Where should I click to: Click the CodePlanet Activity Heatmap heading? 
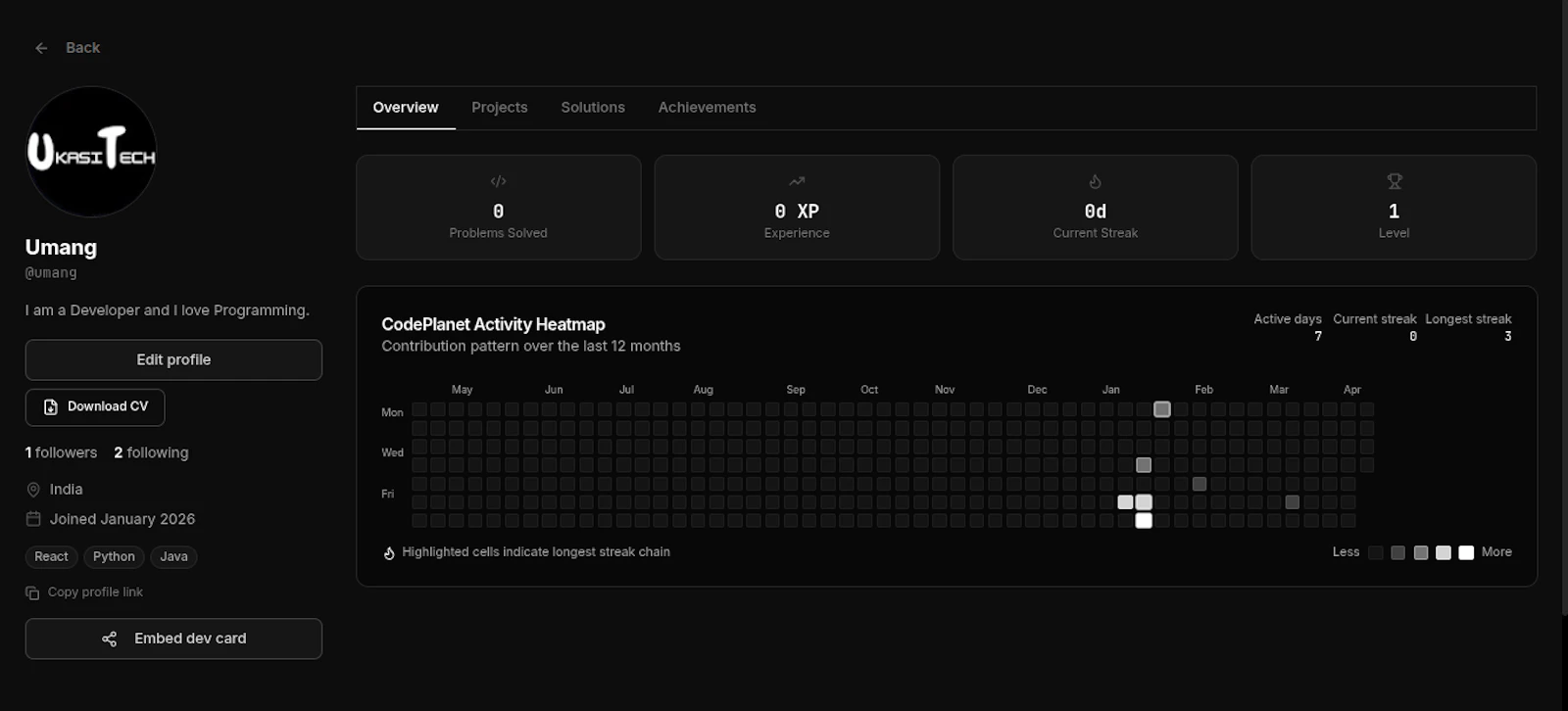[493, 324]
